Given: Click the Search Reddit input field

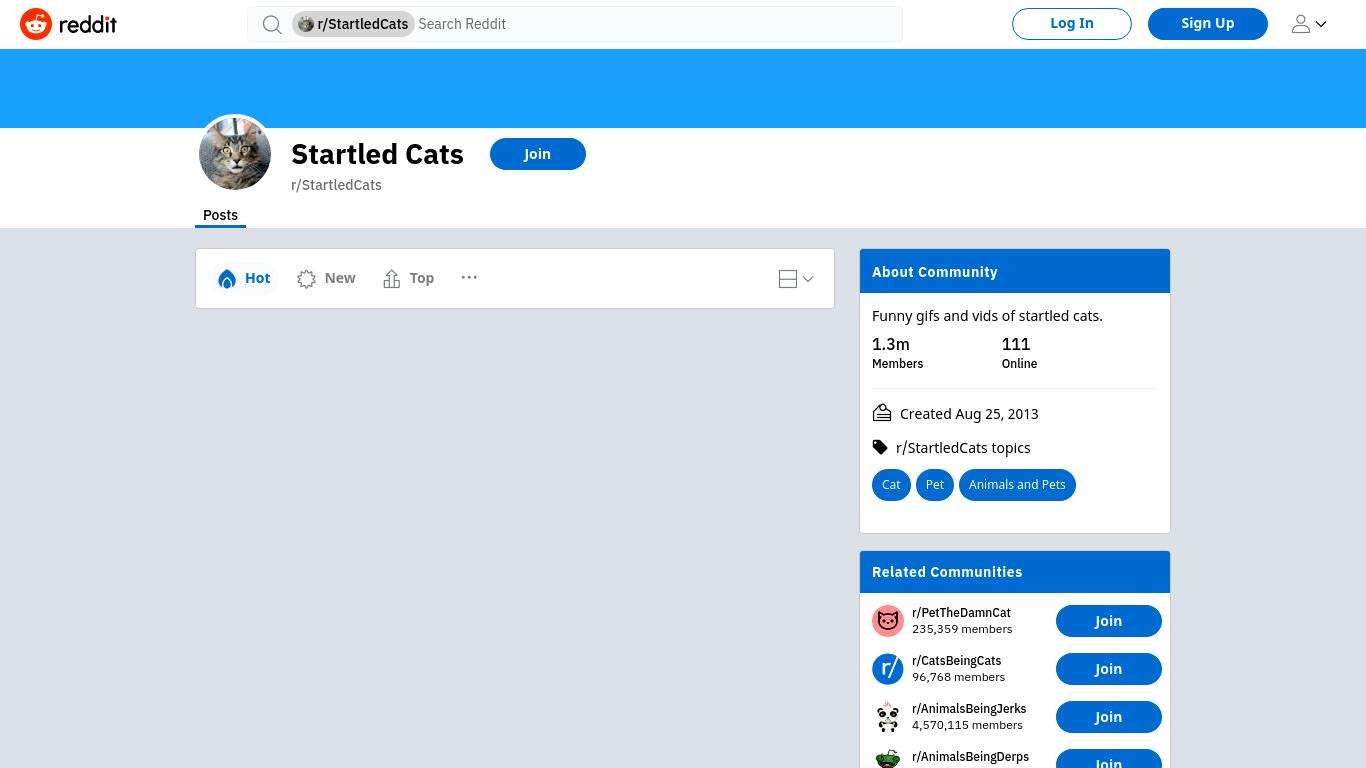Looking at the screenshot, I should [x=656, y=24].
